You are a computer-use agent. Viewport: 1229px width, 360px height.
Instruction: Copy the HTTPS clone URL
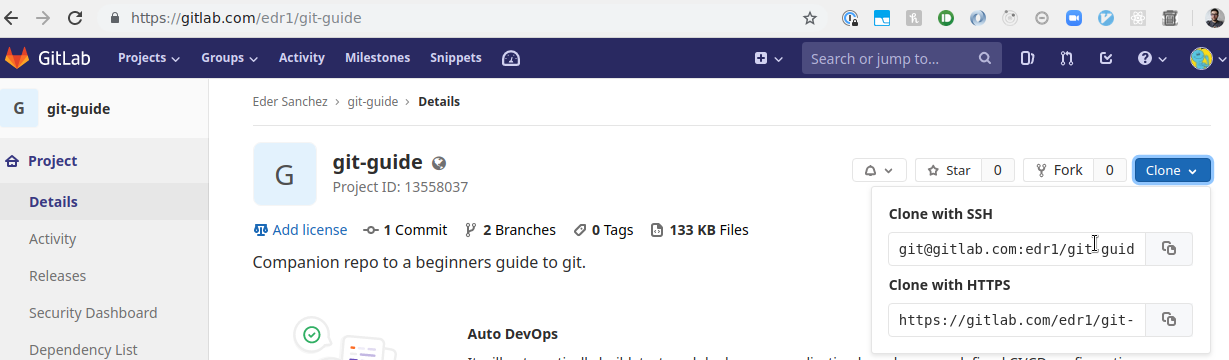(x=1169, y=320)
